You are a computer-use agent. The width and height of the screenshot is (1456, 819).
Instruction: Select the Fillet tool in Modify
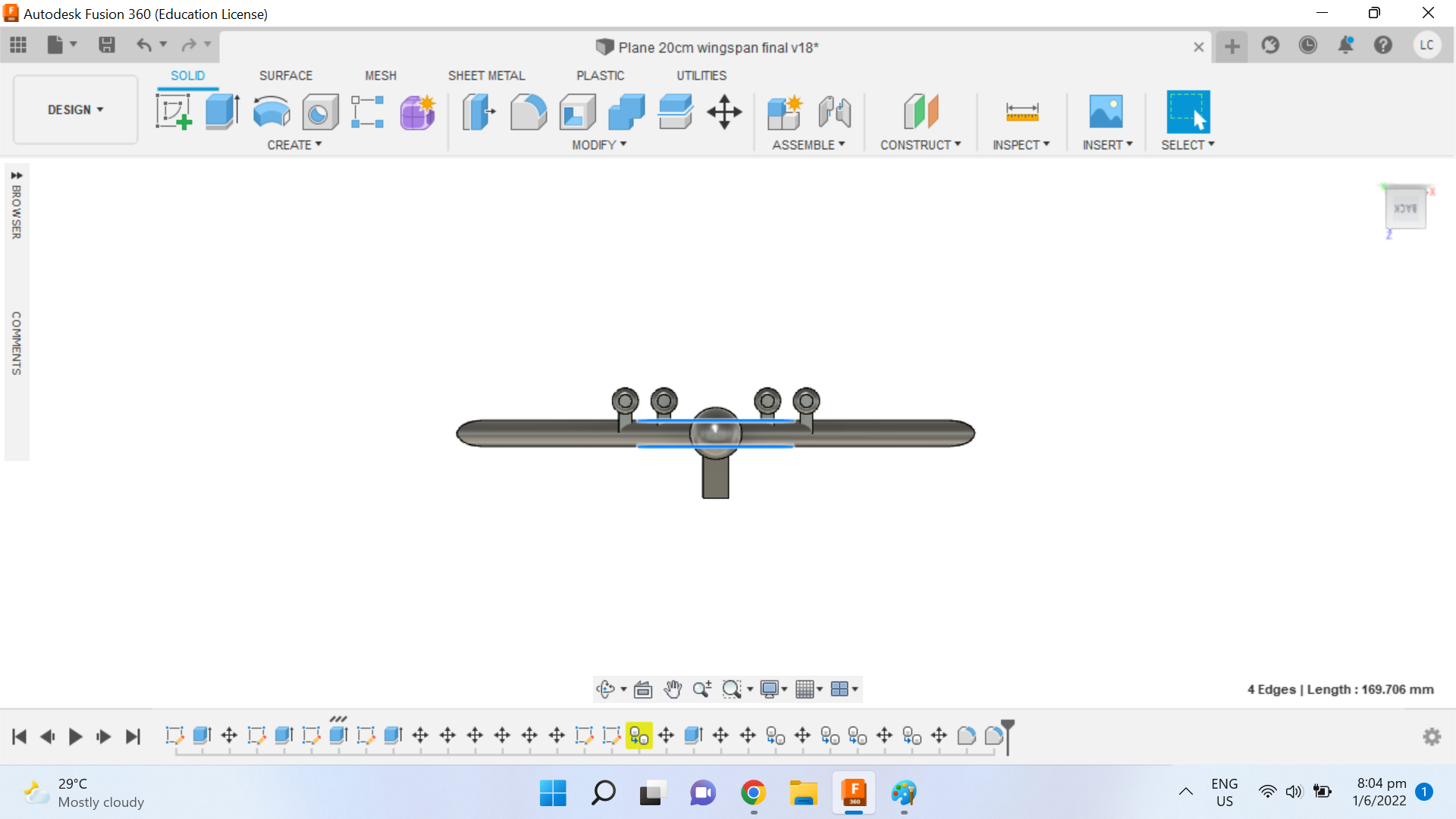pyautogui.click(x=529, y=111)
